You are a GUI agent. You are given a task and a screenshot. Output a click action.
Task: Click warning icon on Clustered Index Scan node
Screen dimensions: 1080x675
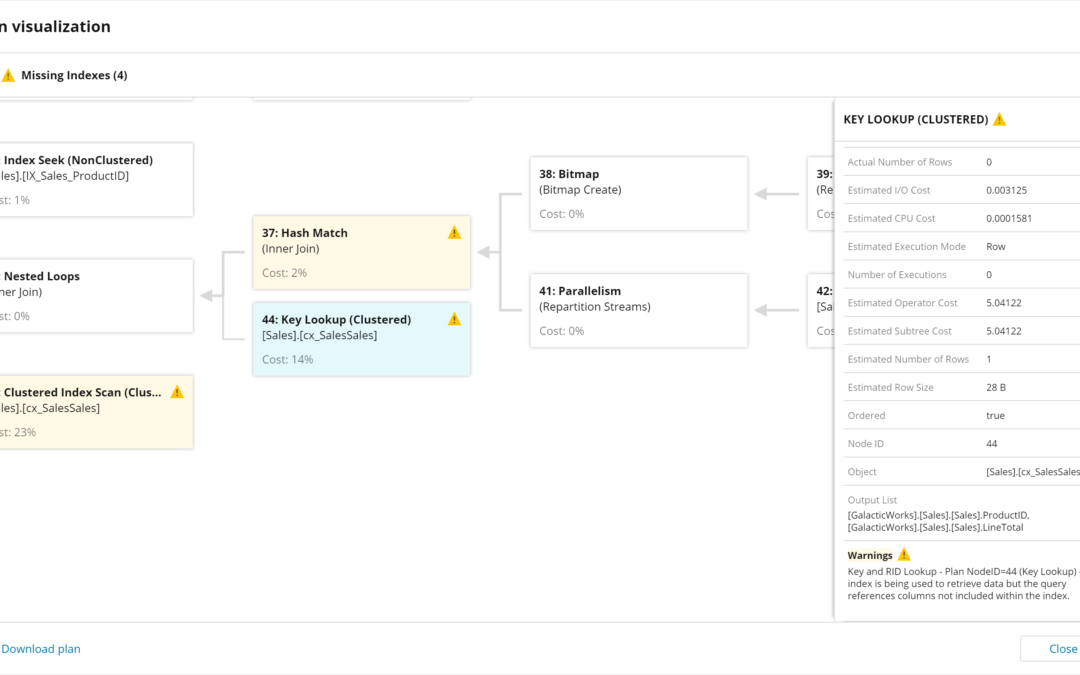pyautogui.click(x=177, y=392)
